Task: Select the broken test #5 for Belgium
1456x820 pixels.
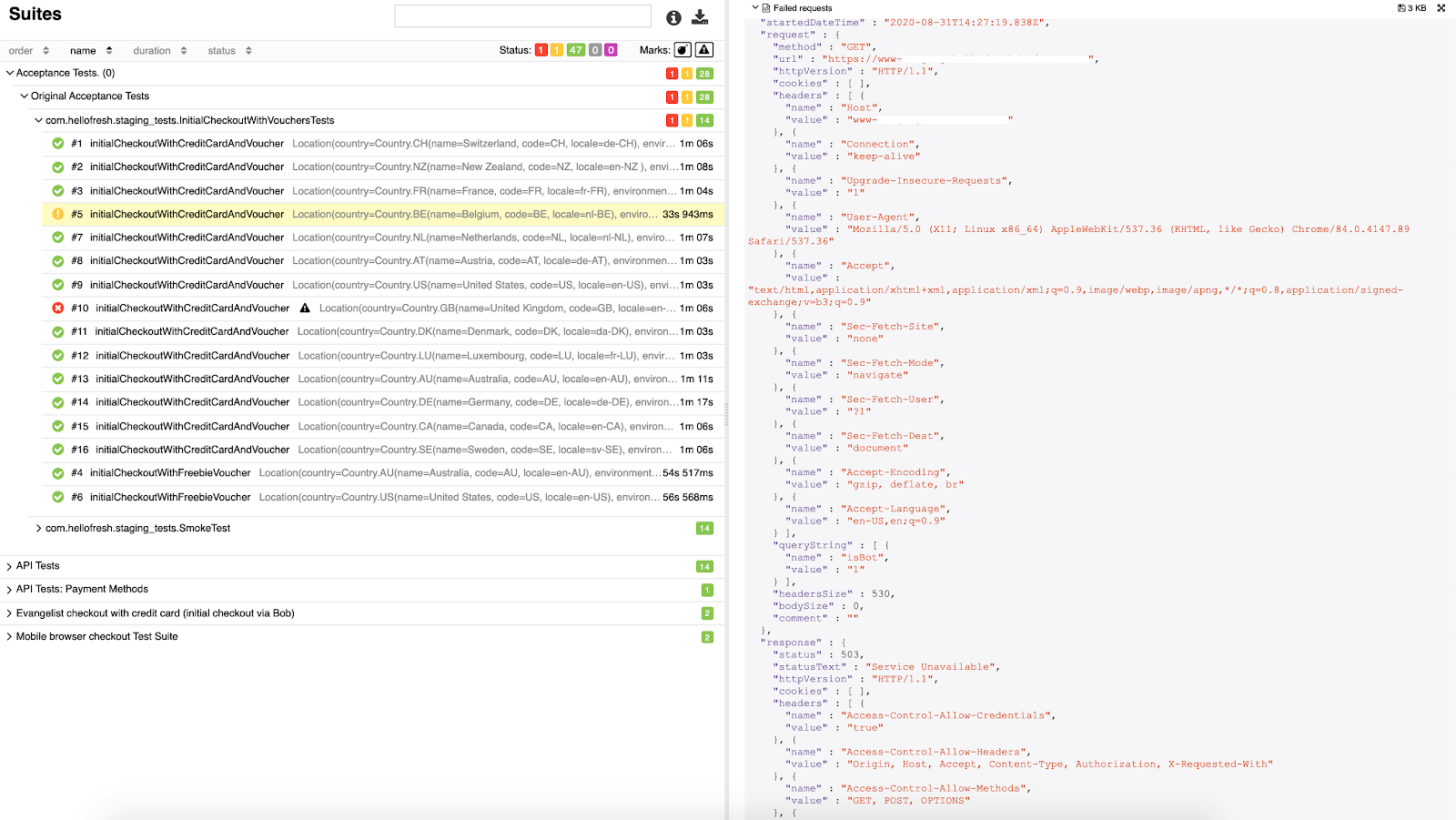Action: [383, 215]
